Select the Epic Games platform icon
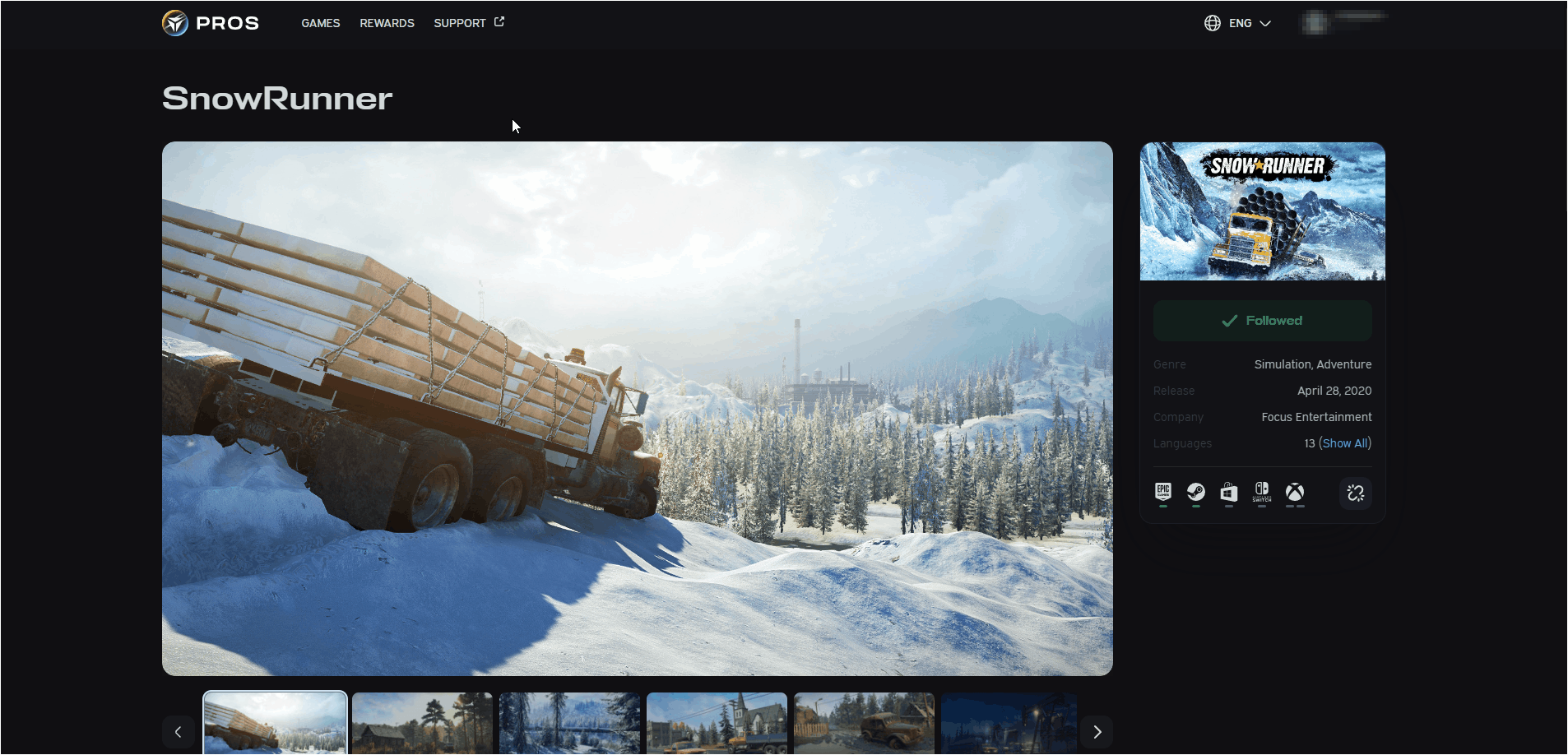The image size is (1568, 755). 1164,491
